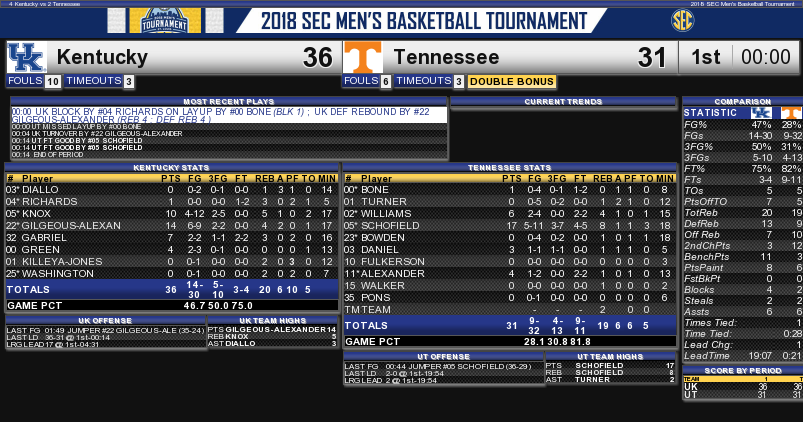Click Kentucky TIMEOUTS label
Screen dimensions: 803x422
point(93,81)
